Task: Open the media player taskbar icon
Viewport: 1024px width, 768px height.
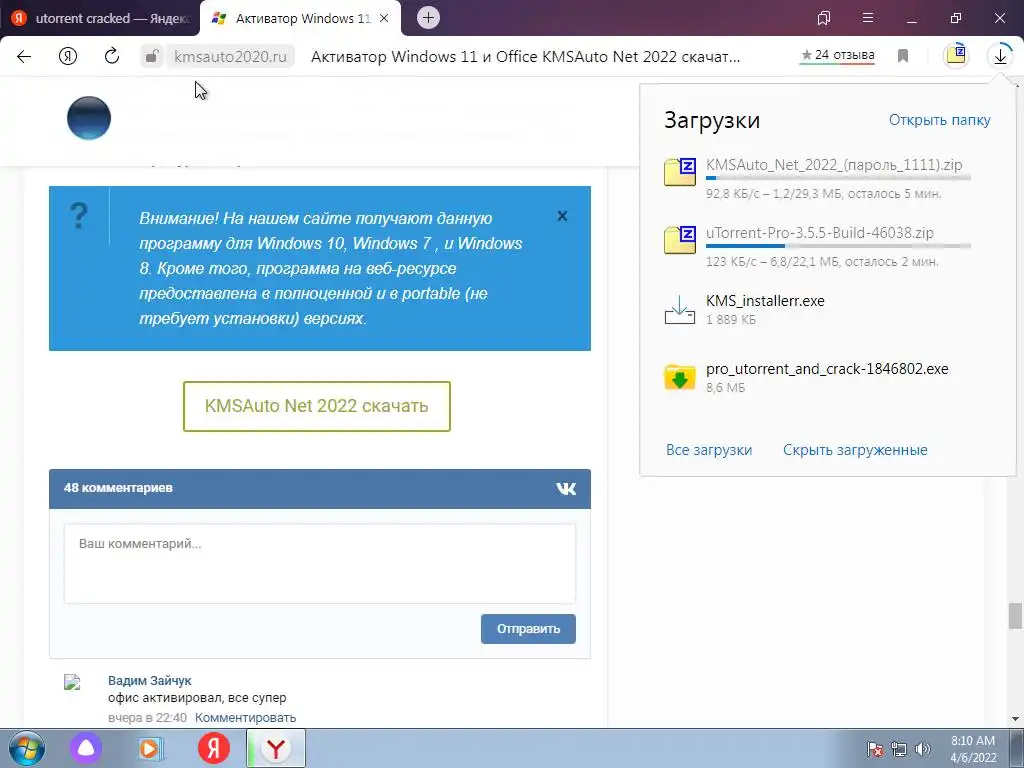Action: click(150, 748)
